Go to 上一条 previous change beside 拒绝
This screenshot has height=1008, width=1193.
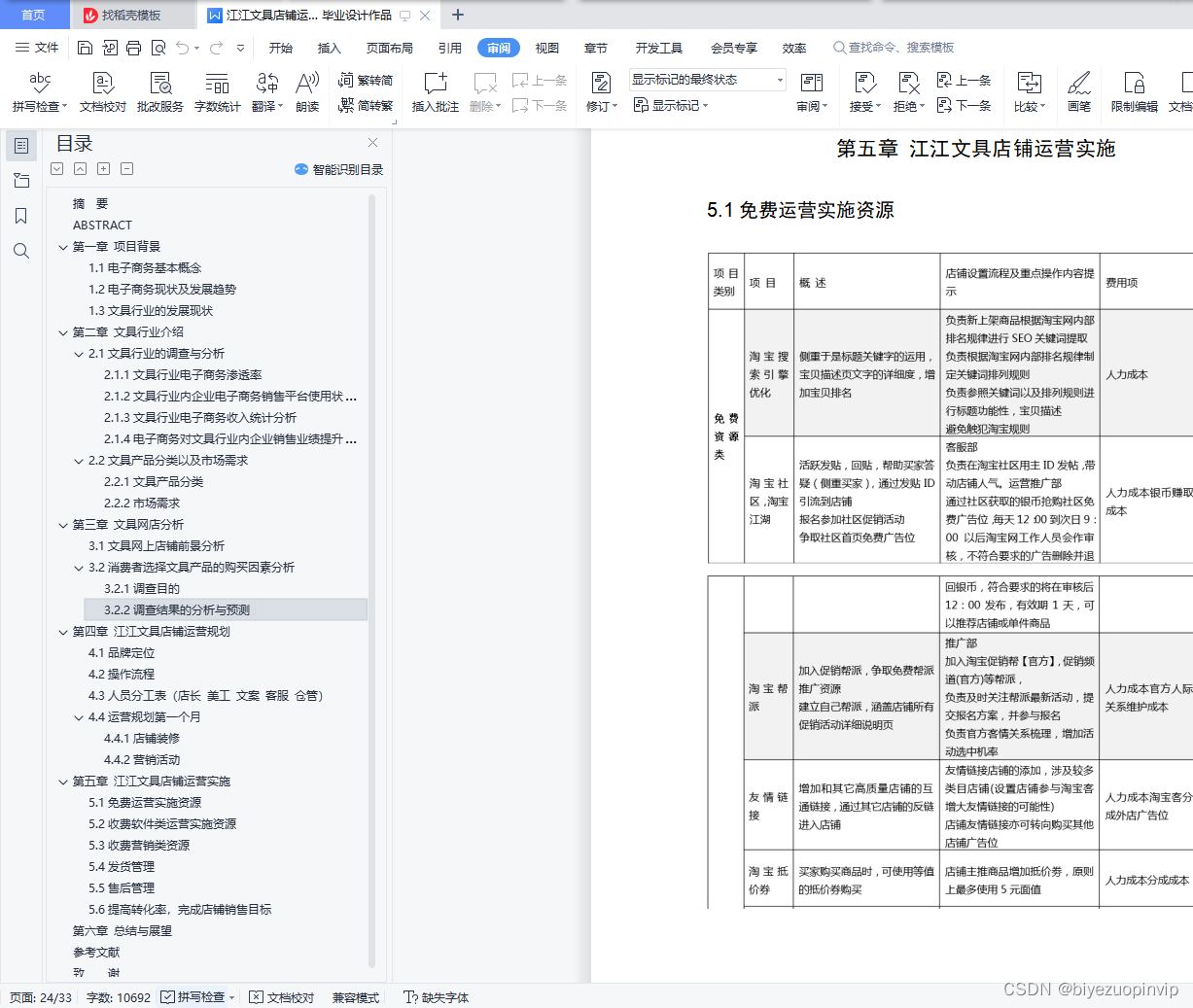[x=964, y=80]
